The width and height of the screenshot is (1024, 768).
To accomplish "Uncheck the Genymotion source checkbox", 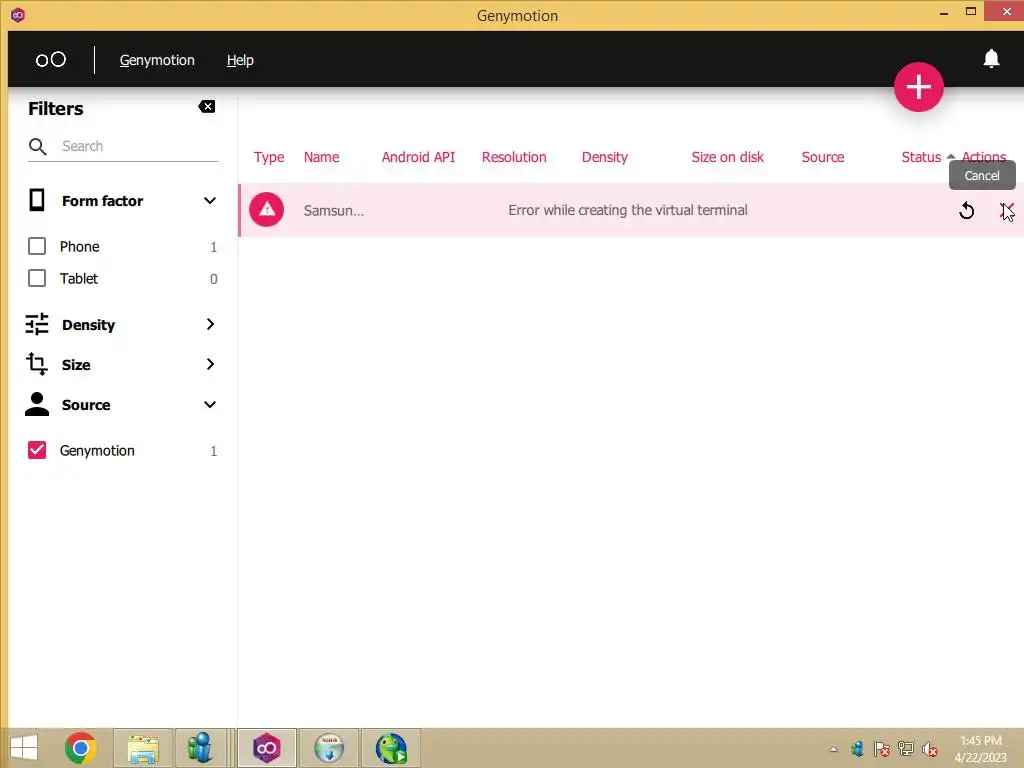I will 37,450.
